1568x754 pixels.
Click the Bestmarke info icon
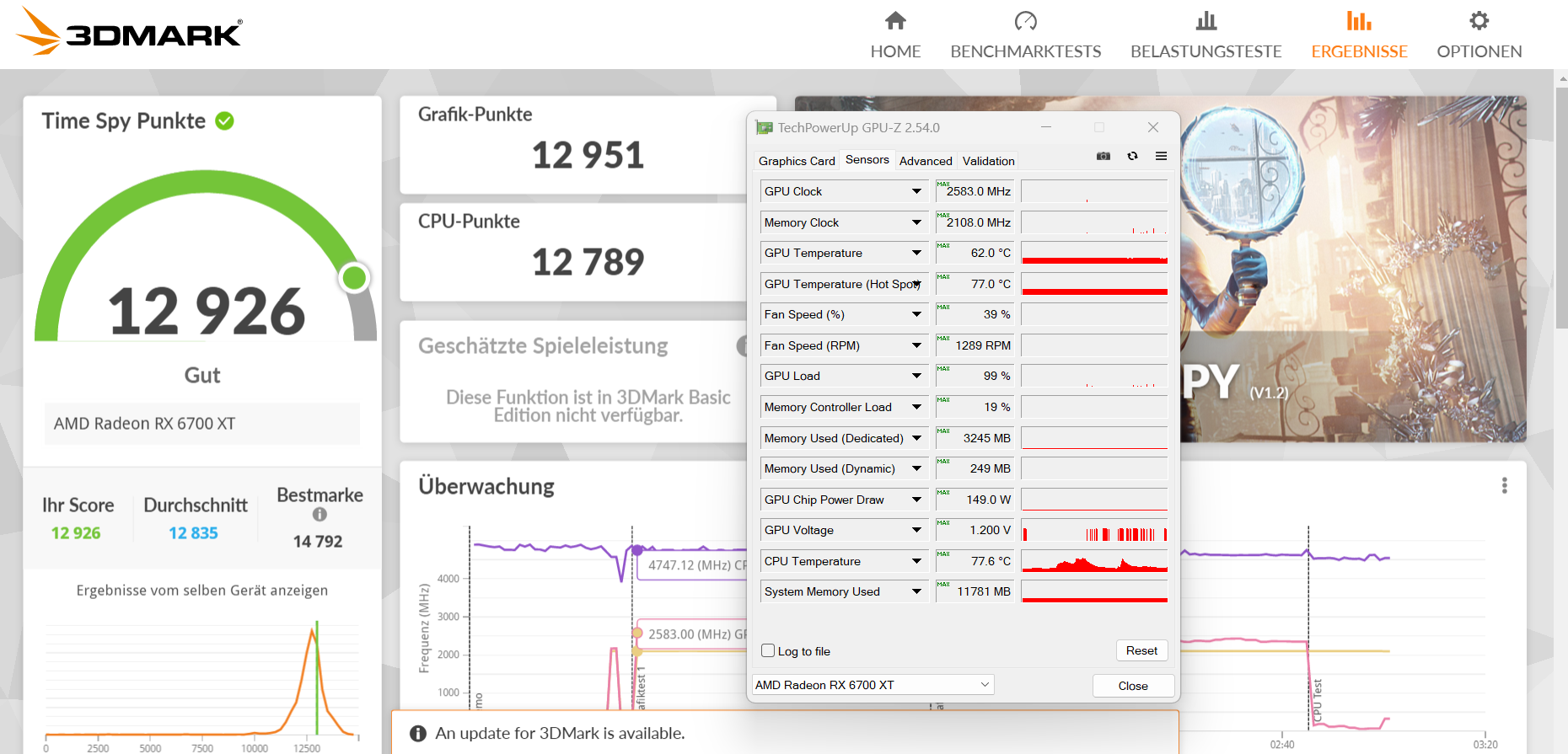(320, 514)
